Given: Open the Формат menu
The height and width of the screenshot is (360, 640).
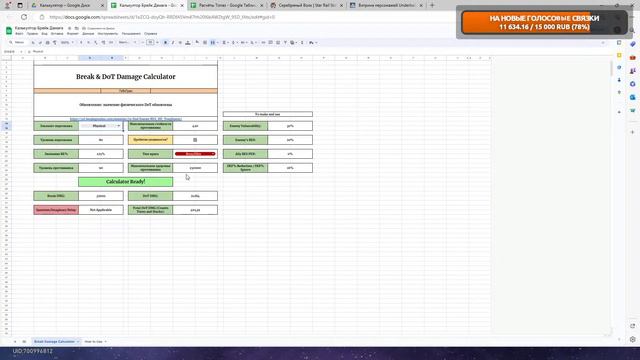Looking at the screenshot, I should pyautogui.click(x=73, y=33).
